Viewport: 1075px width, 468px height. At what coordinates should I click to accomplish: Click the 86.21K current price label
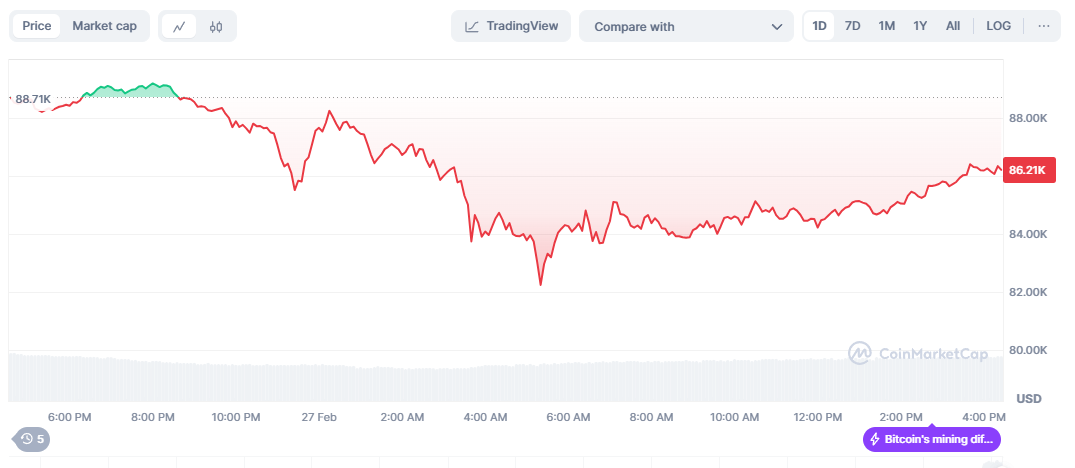(x=1027, y=170)
